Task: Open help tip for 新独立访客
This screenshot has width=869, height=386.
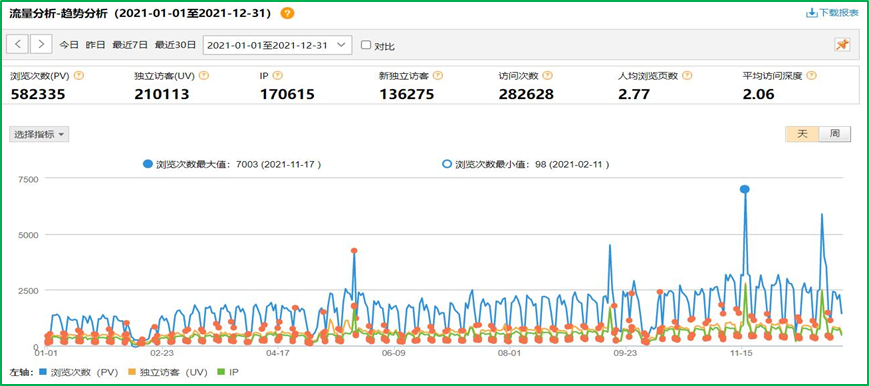Action: click(x=438, y=76)
